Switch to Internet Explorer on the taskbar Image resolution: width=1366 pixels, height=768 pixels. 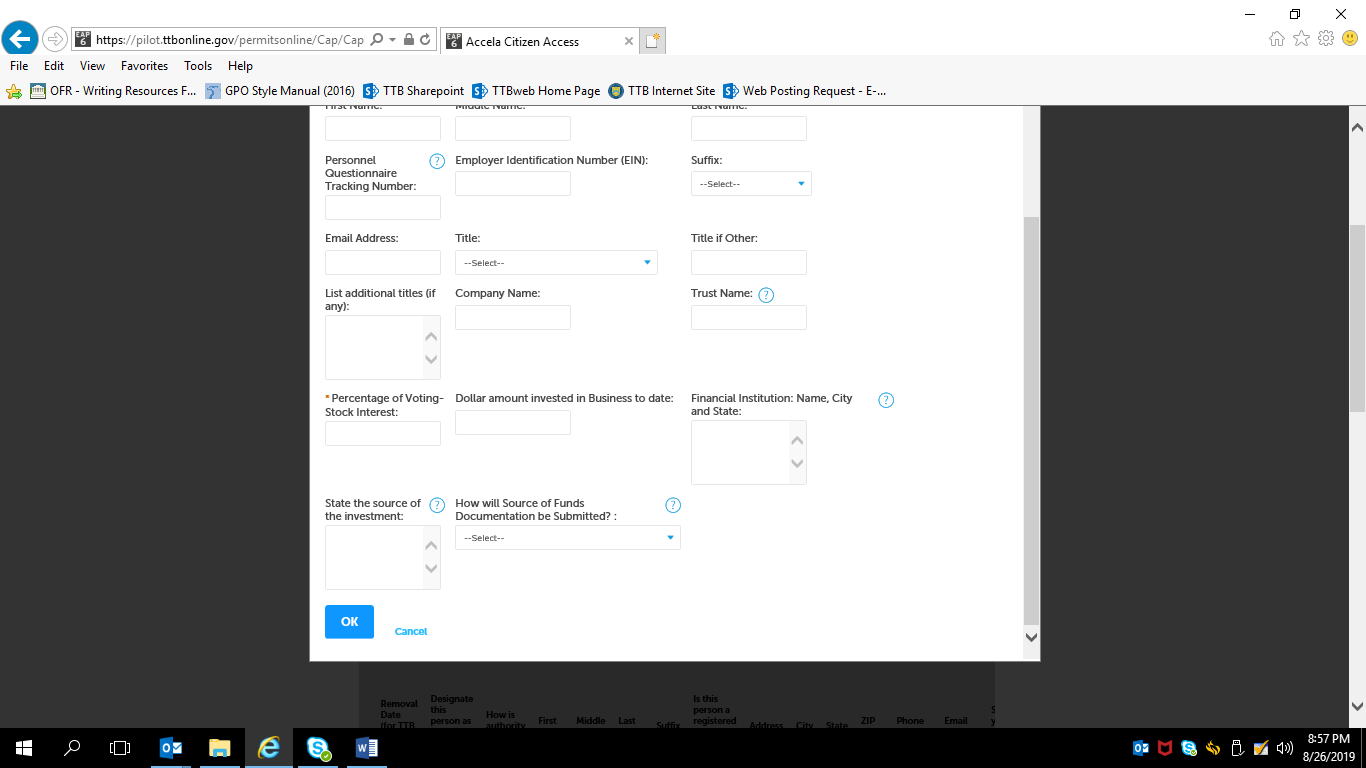pos(269,747)
